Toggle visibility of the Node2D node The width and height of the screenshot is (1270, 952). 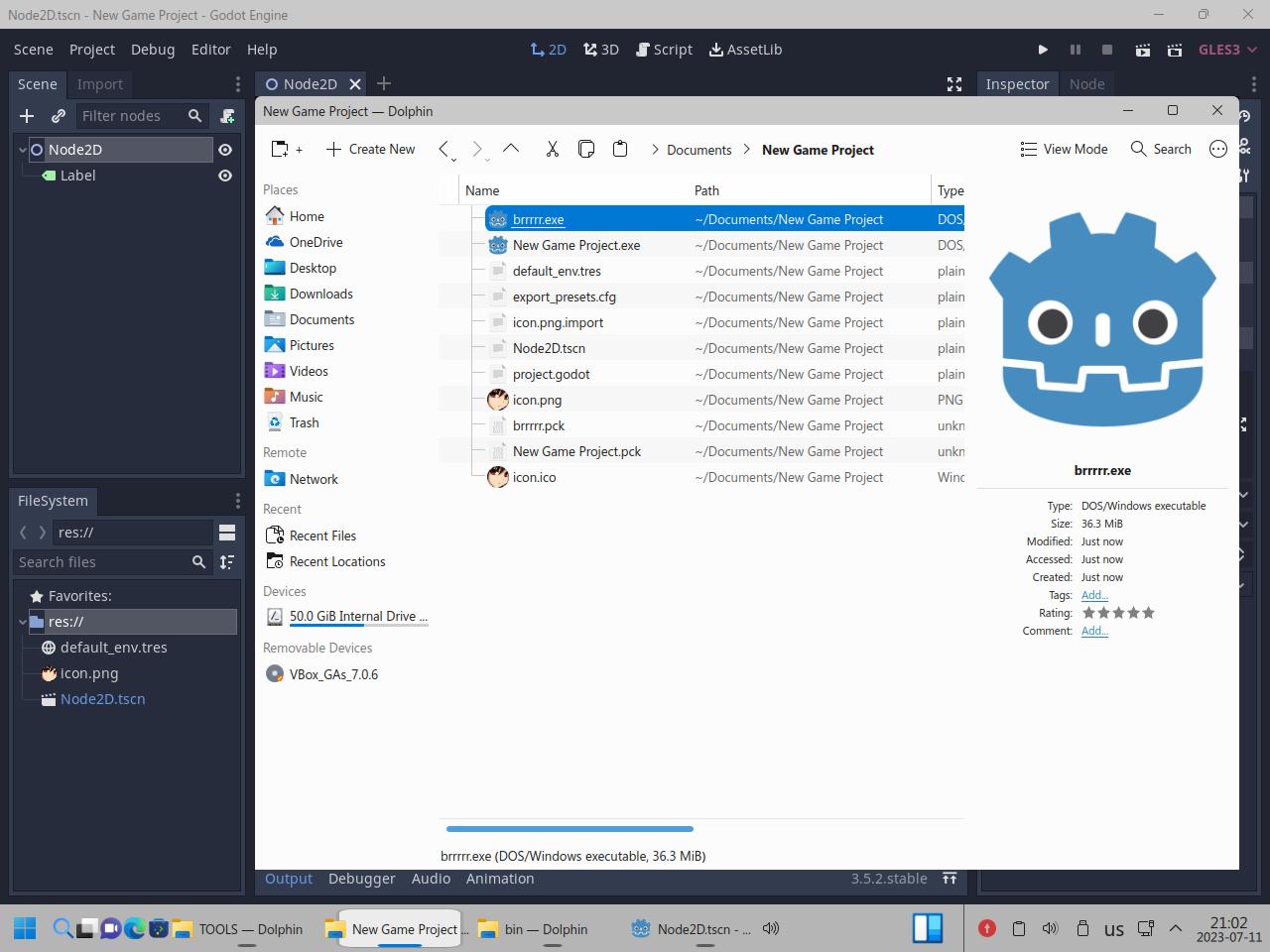pos(225,150)
